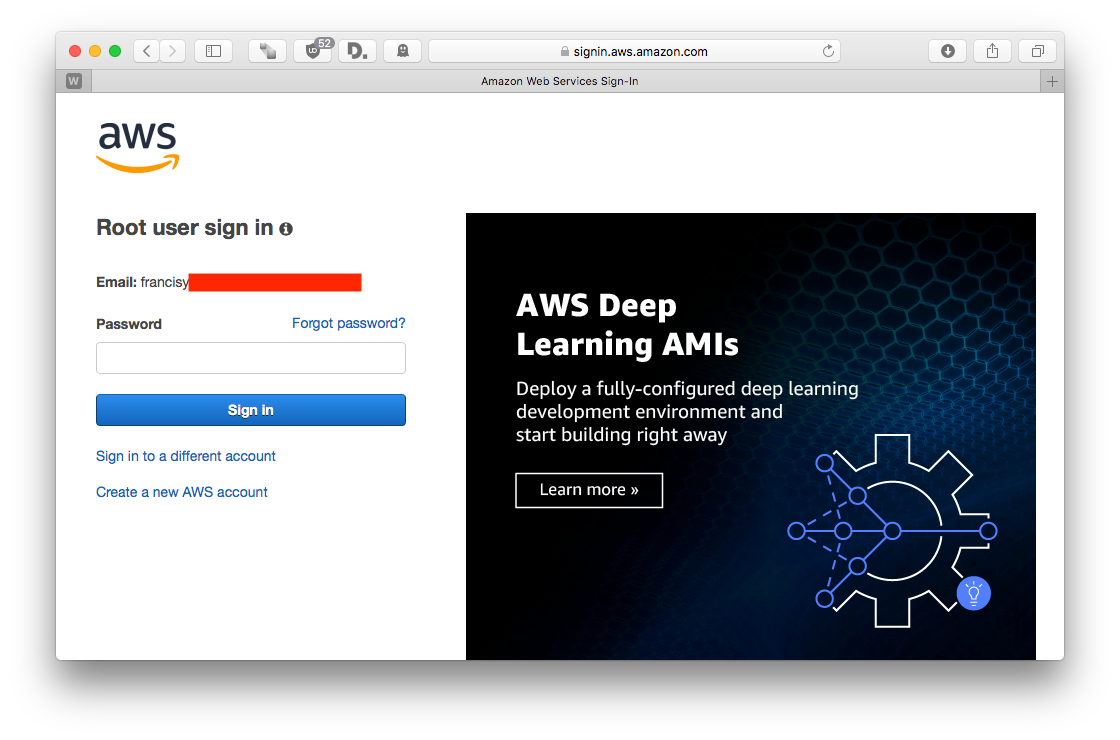Viewport: 1120px width, 740px height.
Task: Click the signin.aws.amazon.com address bar
Action: [634, 51]
